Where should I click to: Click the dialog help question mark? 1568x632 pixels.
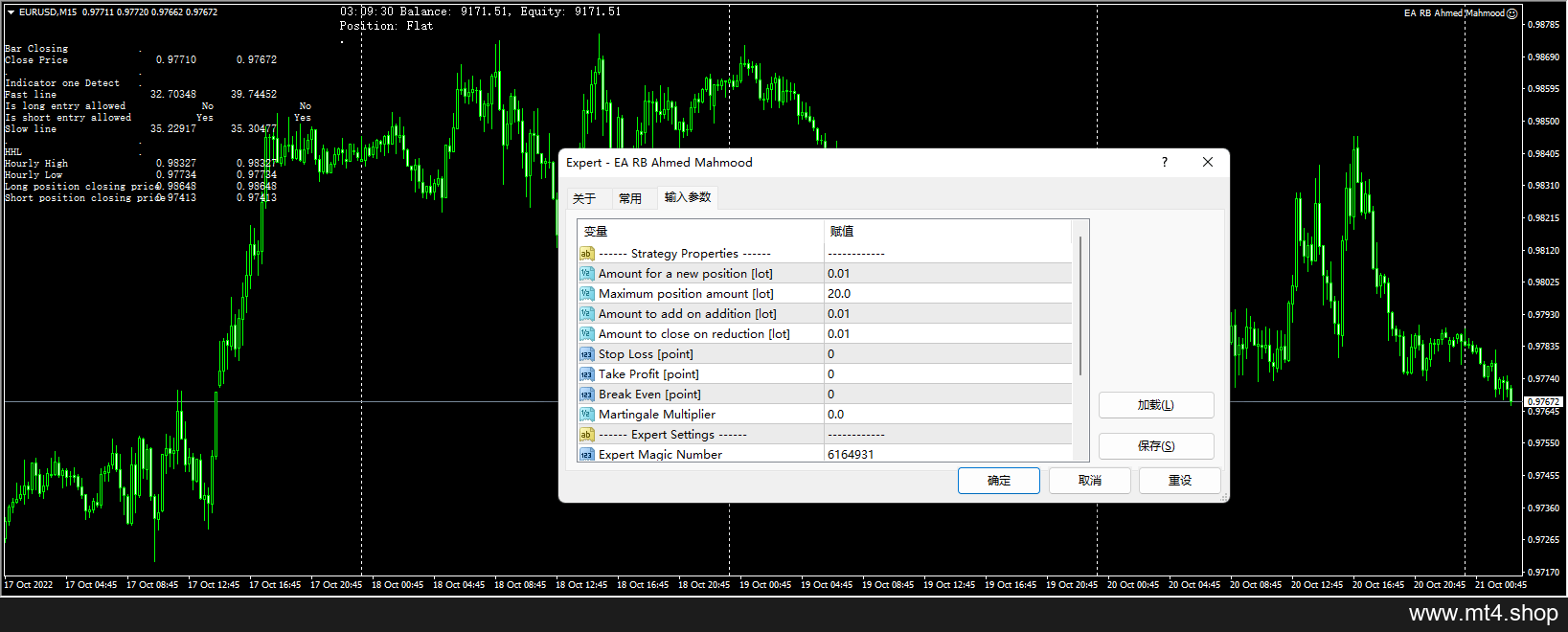[1165, 162]
